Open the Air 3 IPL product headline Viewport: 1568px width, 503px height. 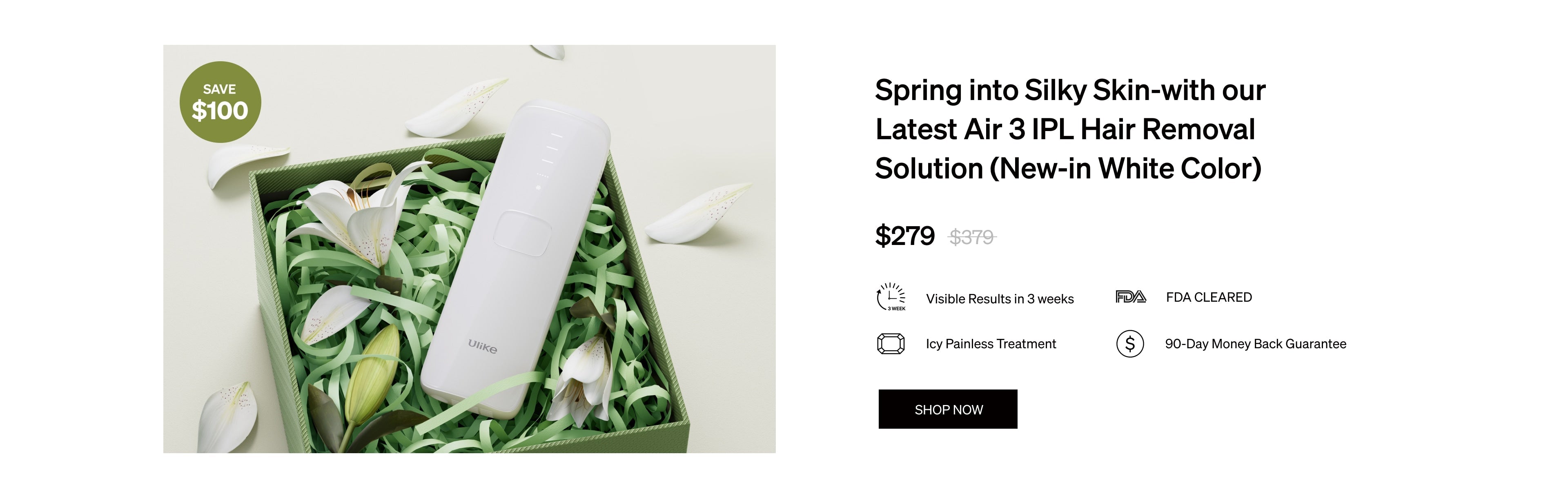(x=1069, y=129)
